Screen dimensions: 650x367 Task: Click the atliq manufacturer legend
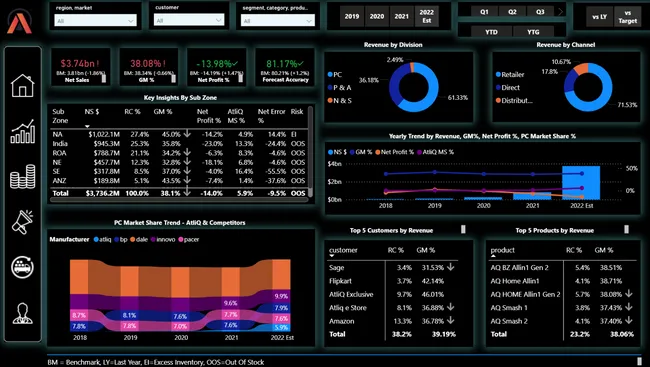click(102, 239)
